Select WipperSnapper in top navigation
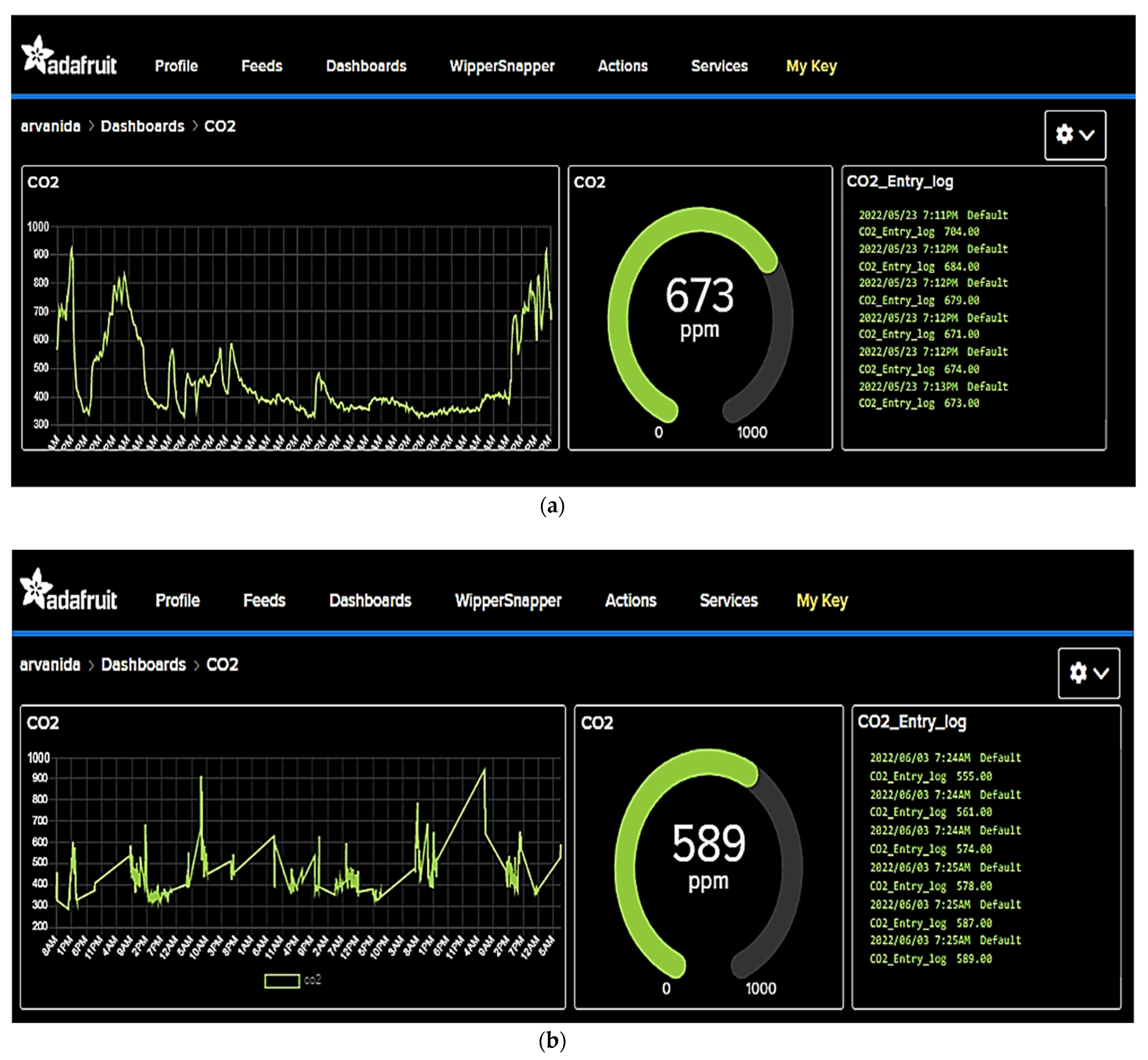 click(502, 66)
